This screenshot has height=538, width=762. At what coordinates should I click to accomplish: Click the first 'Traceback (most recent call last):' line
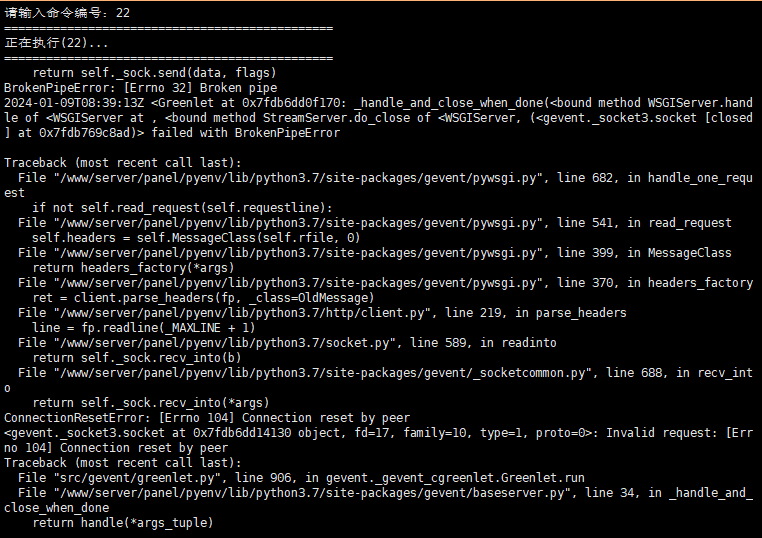point(122,163)
